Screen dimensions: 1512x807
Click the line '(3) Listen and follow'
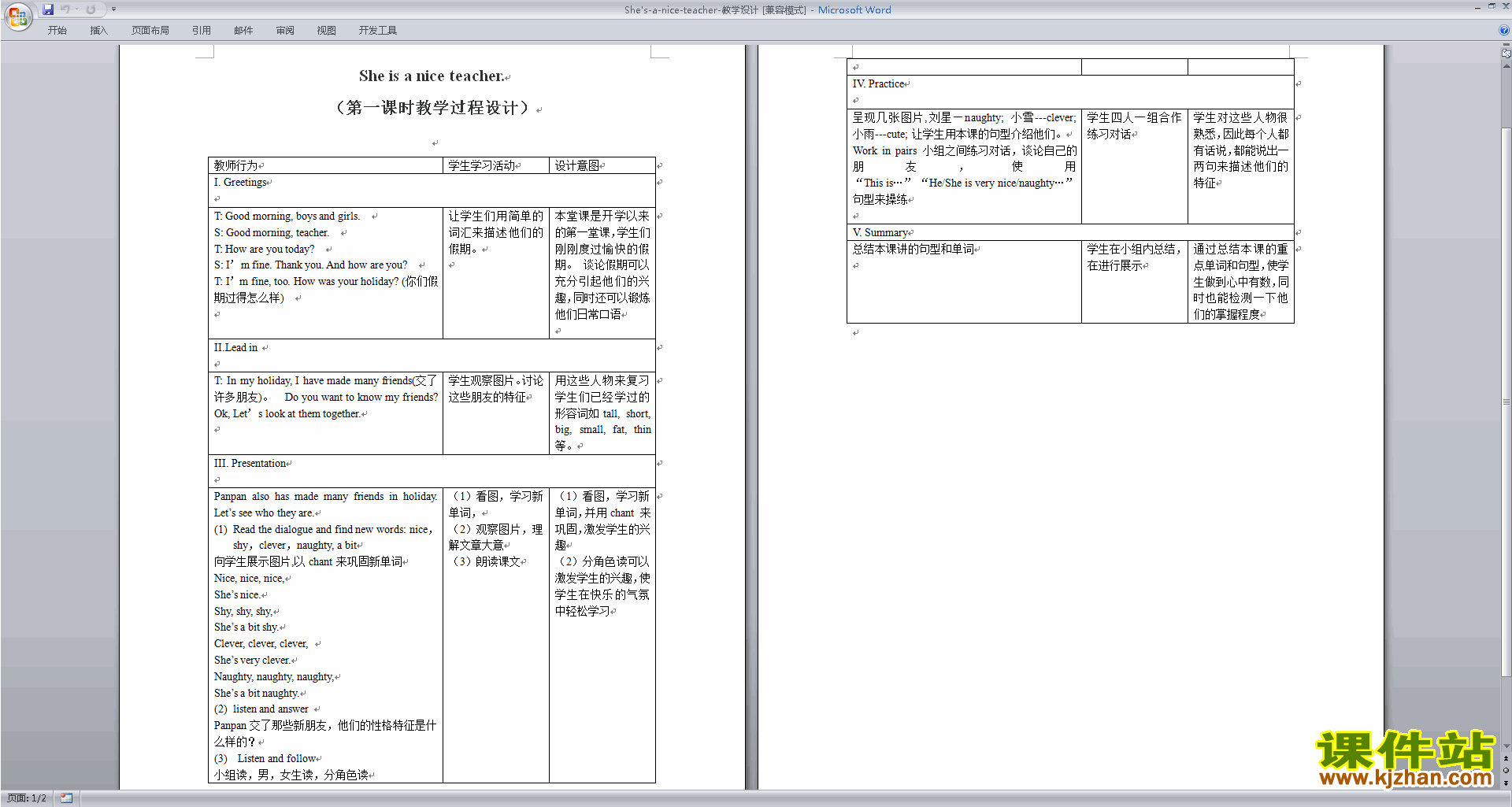265,759
